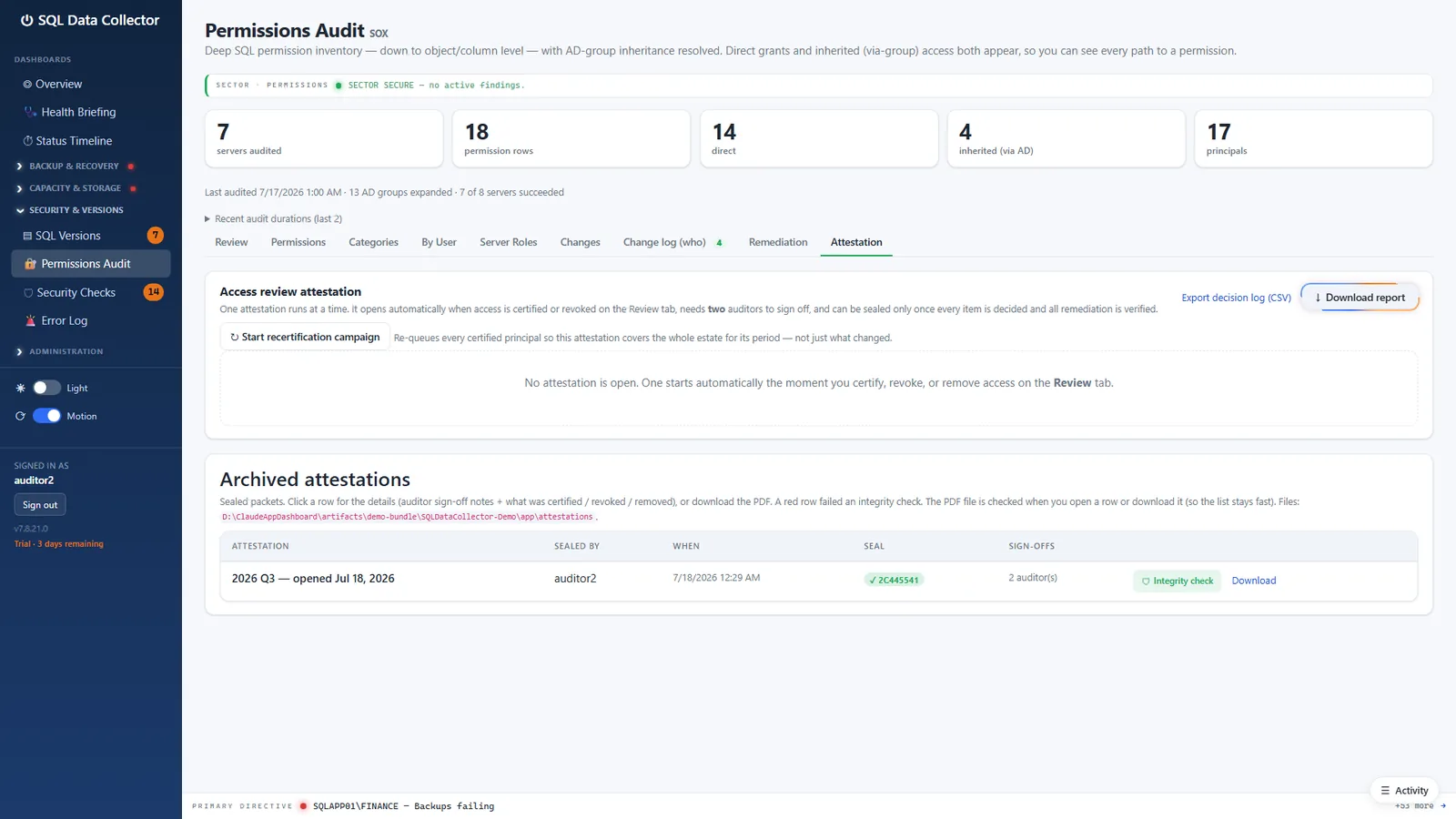Open the By User tab
This screenshot has height=819, width=1456.
[x=439, y=242]
